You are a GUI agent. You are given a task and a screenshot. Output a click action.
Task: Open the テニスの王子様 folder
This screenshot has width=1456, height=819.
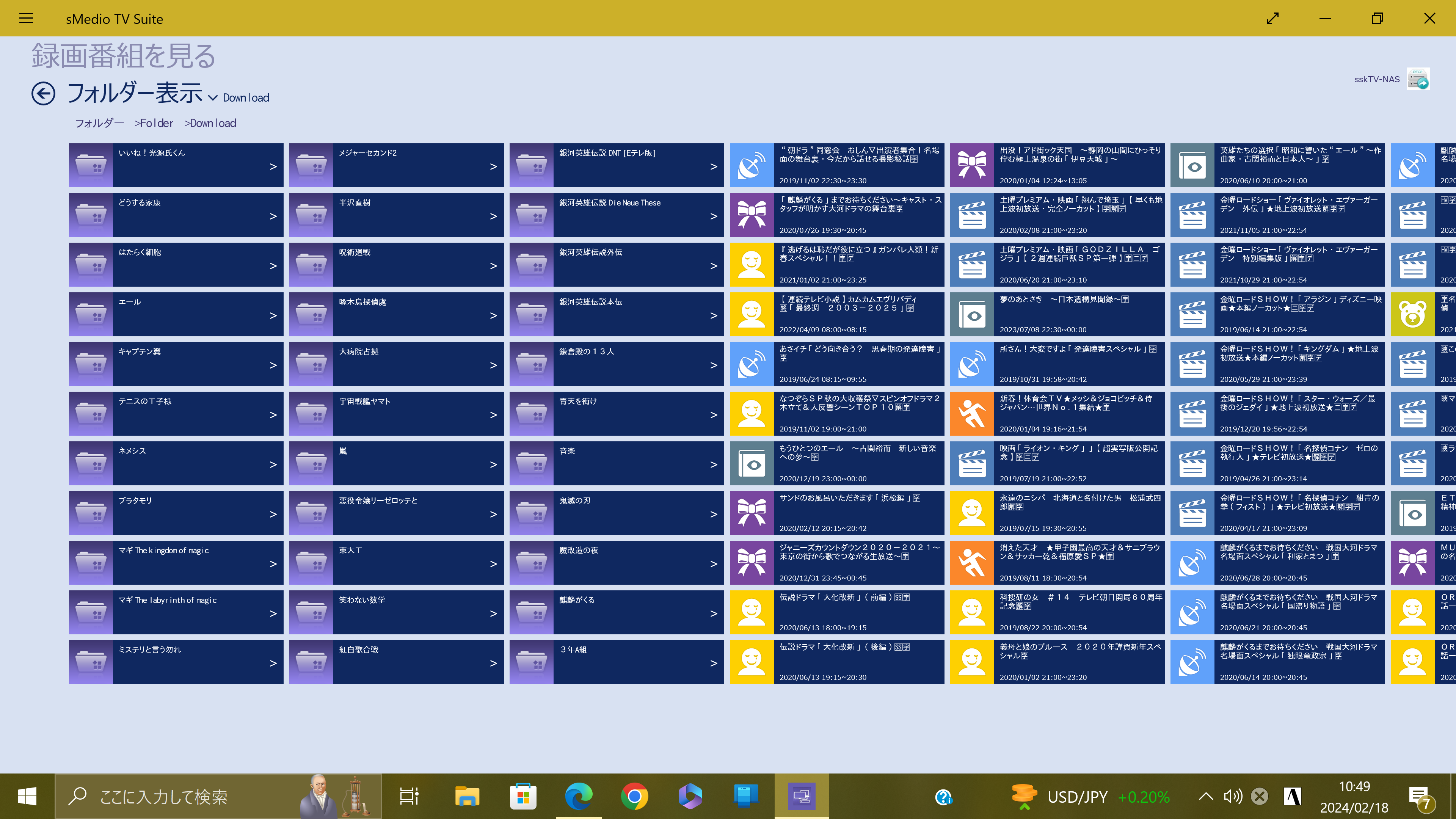click(176, 414)
